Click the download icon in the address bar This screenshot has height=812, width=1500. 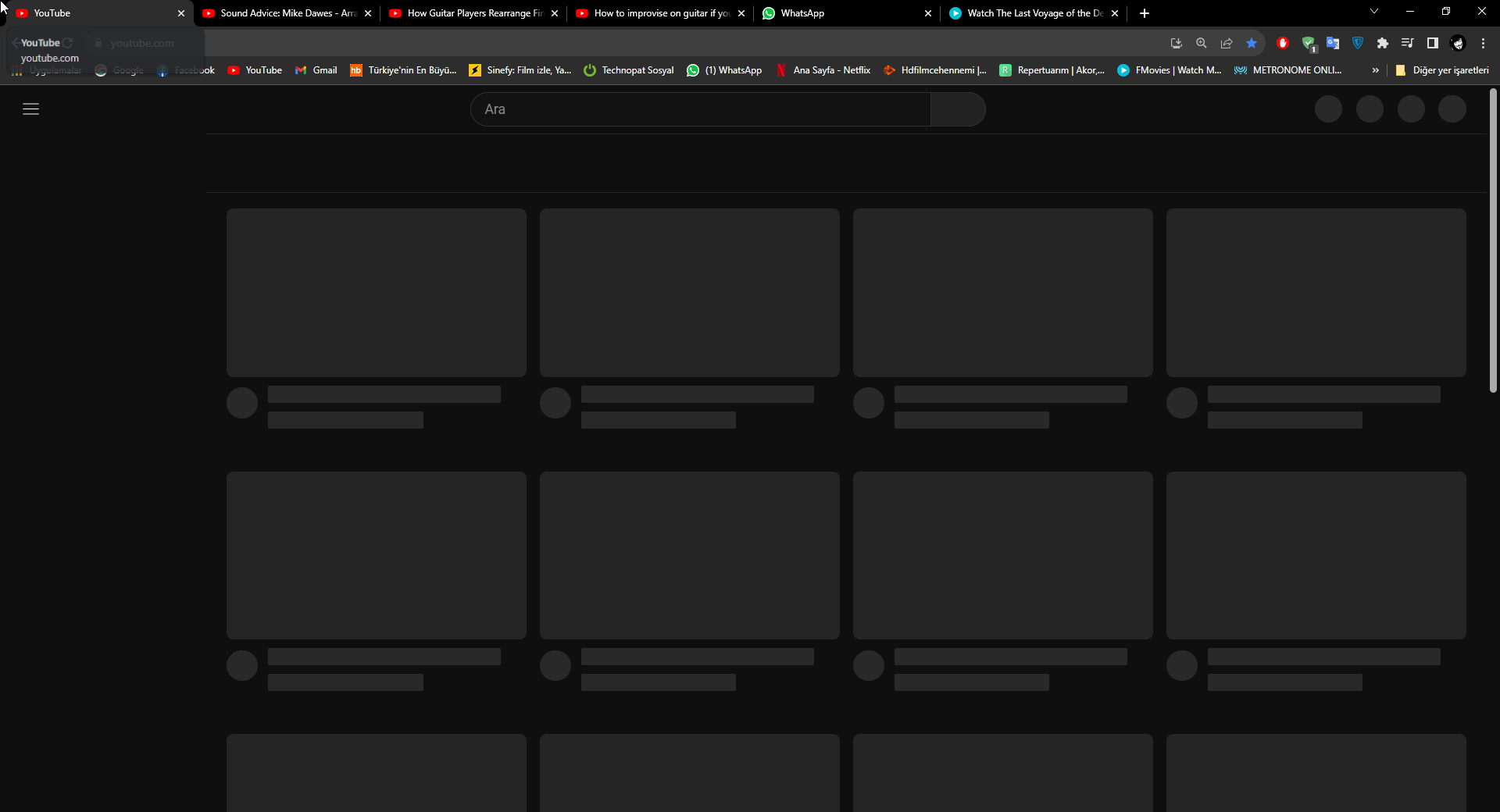click(1177, 43)
